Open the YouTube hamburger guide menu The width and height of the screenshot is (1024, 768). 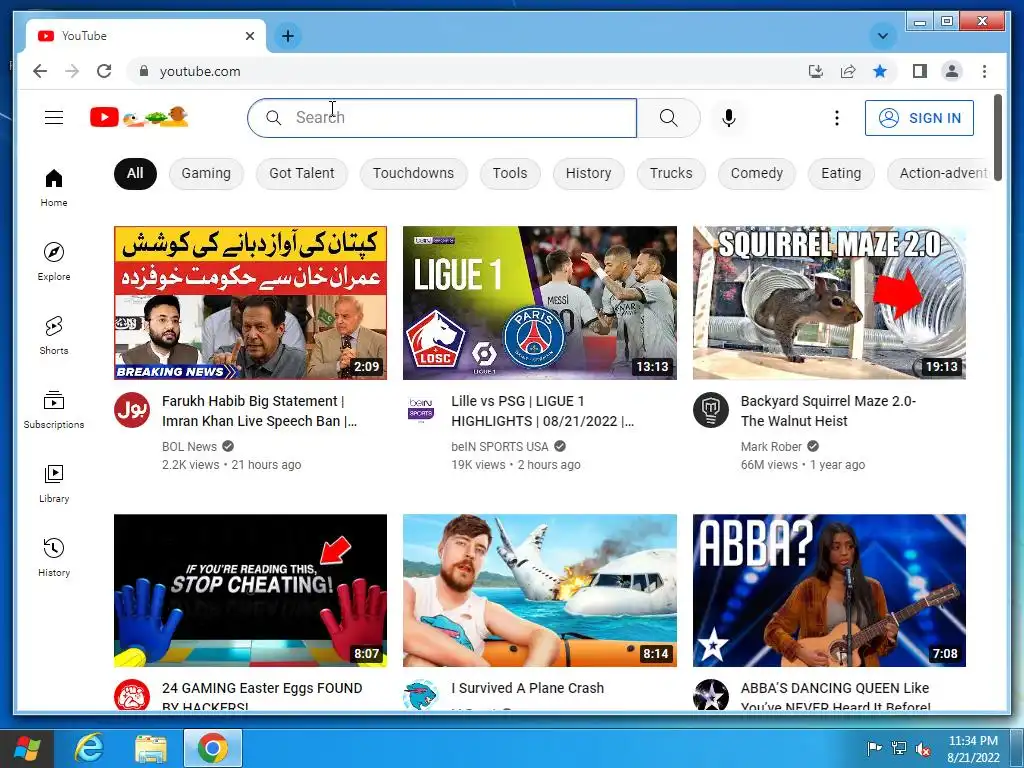pos(54,118)
